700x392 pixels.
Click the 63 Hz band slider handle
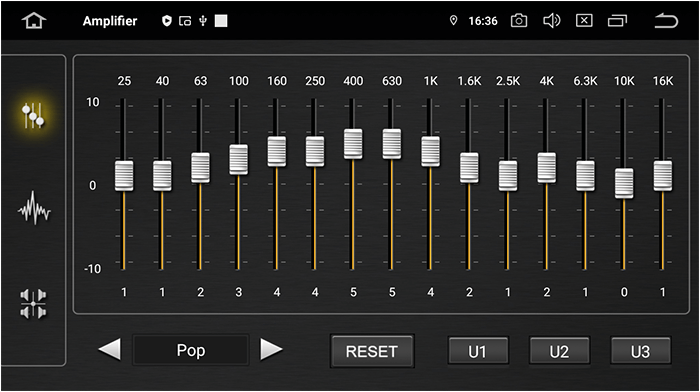pyautogui.click(x=200, y=168)
